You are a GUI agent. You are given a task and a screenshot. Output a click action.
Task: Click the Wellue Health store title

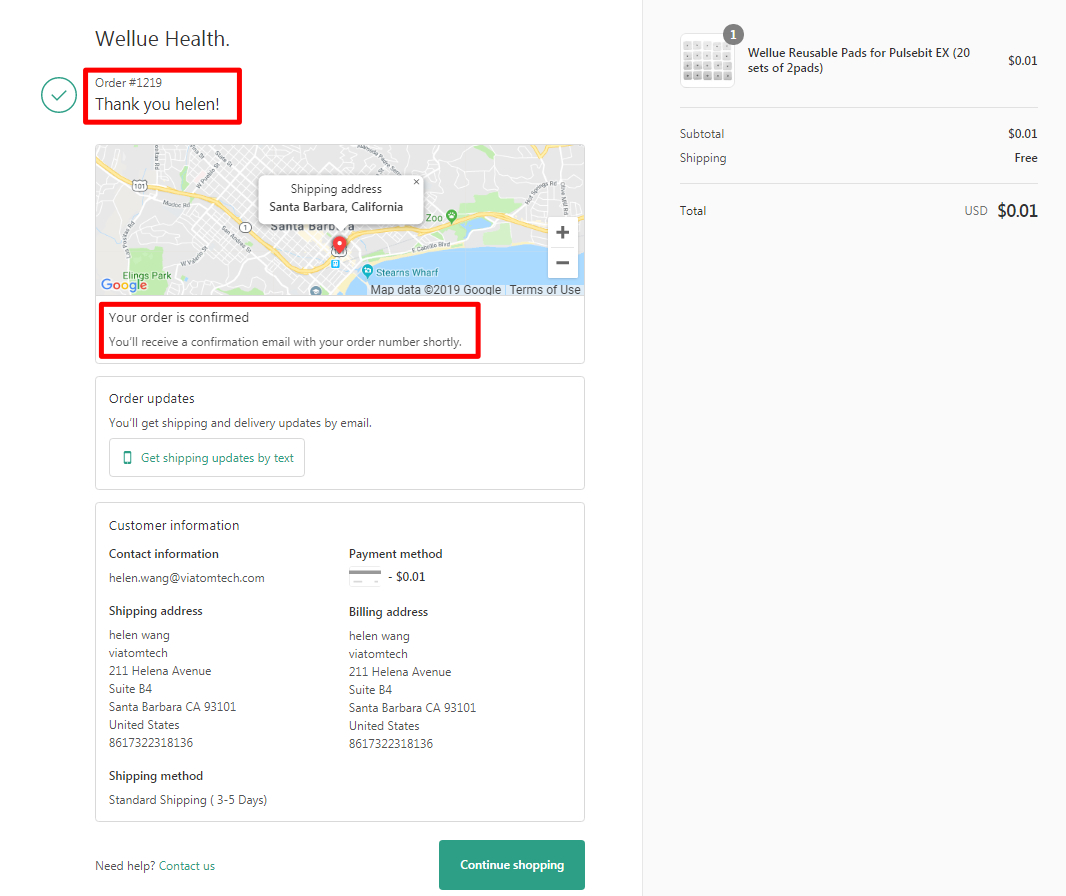click(x=162, y=39)
